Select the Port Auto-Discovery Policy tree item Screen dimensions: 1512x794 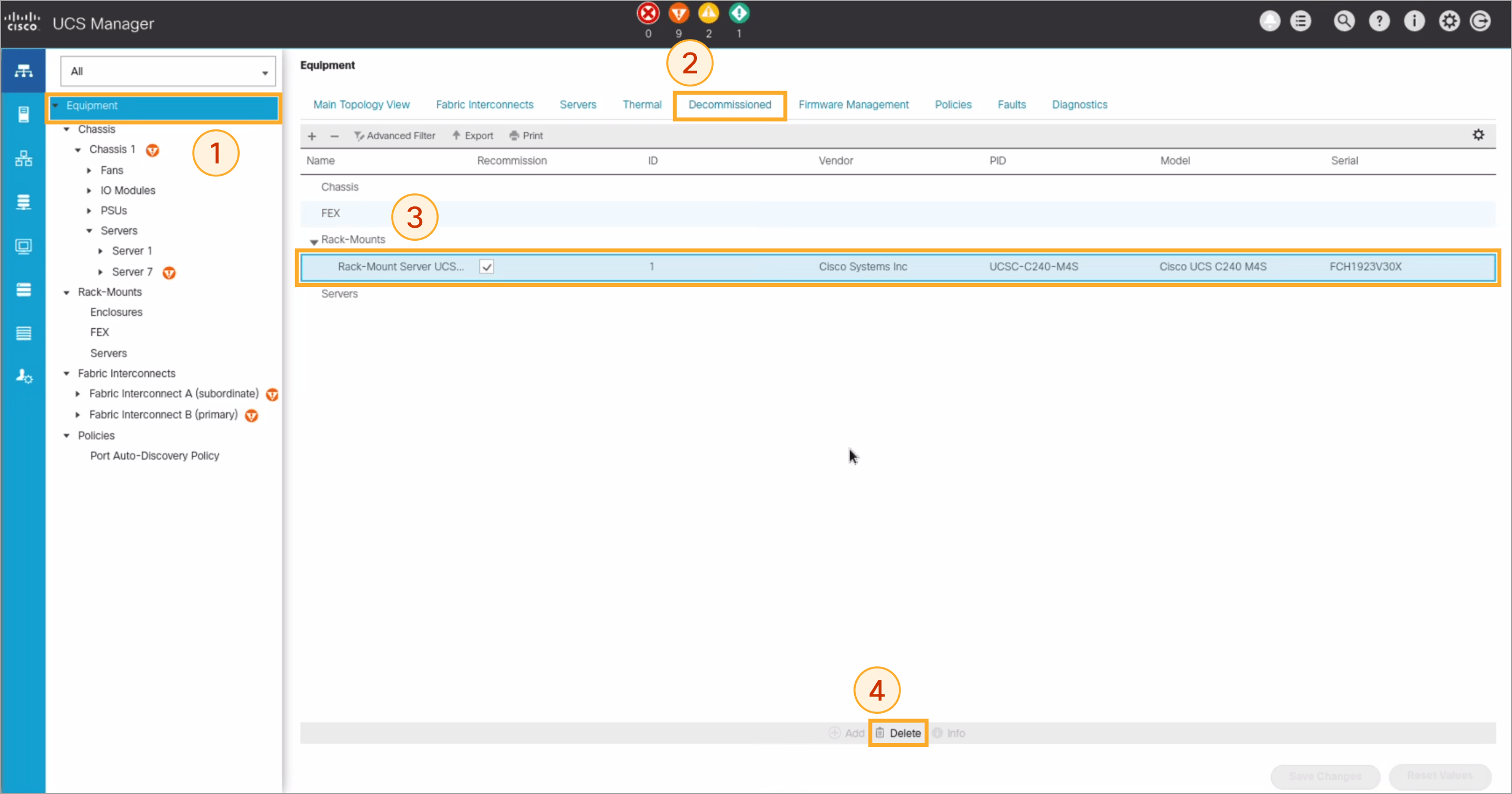pyautogui.click(x=154, y=455)
